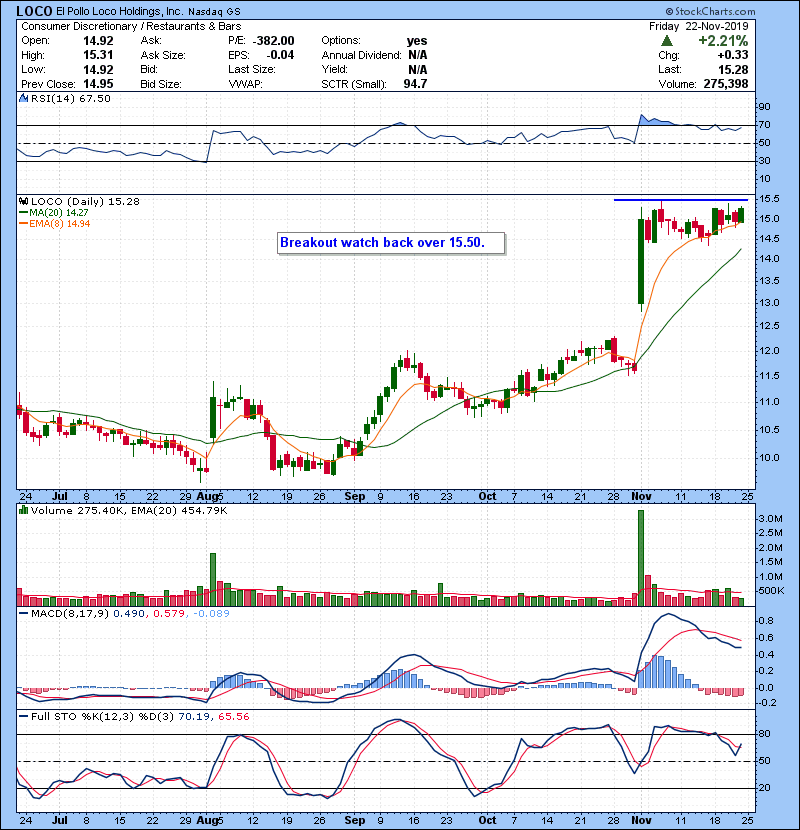Click the Chg value +0.33
The height and width of the screenshot is (830, 800).
point(733,55)
